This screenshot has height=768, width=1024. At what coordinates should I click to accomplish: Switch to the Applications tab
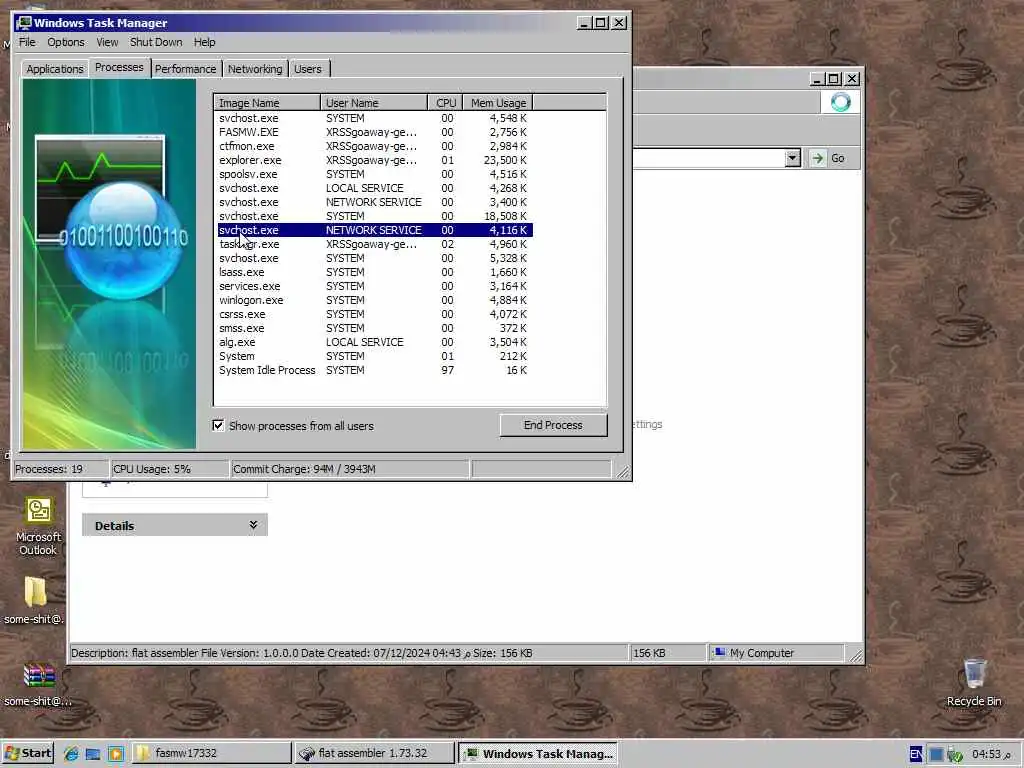pyautogui.click(x=55, y=69)
